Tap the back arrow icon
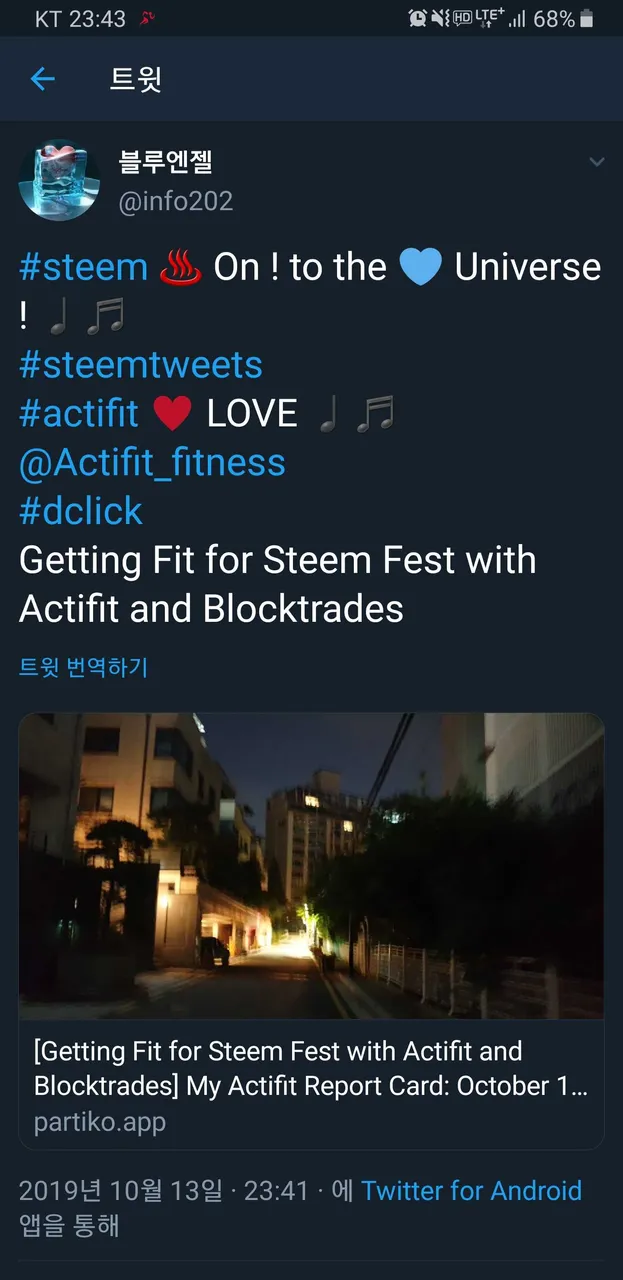The image size is (623, 1280). [43, 79]
